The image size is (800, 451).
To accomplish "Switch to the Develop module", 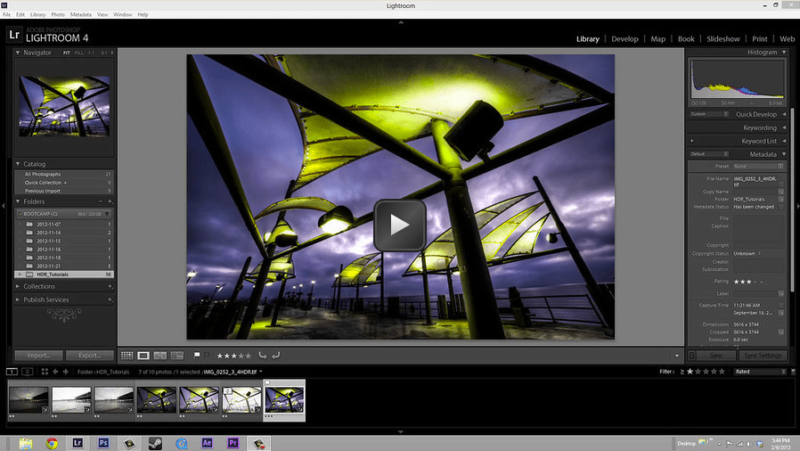I will pyautogui.click(x=624, y=39).
